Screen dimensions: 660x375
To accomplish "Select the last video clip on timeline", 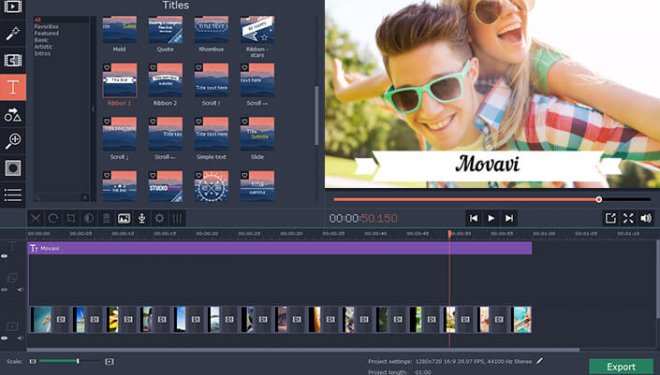I will pos(521,319).
